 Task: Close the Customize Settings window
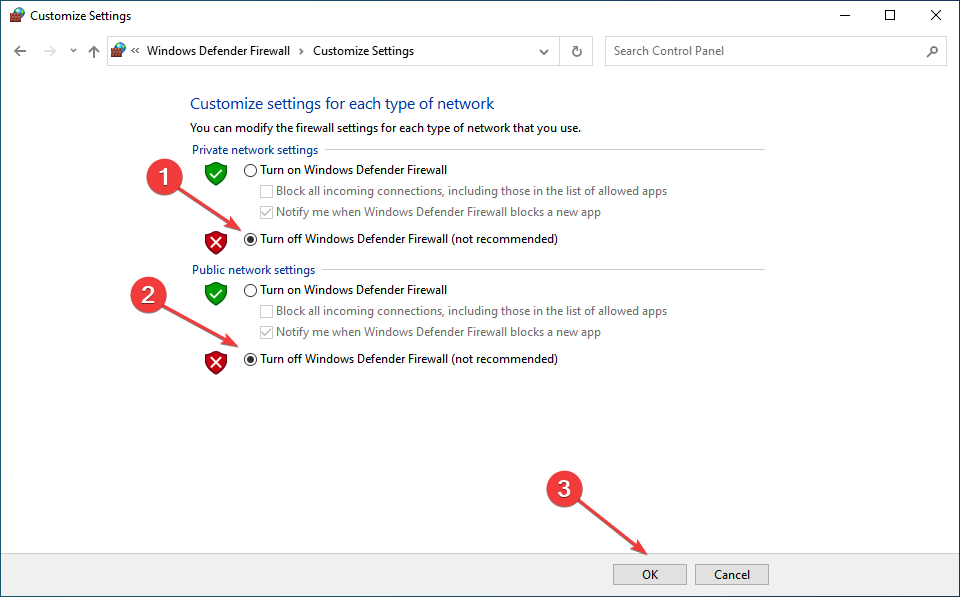(x=936, y=15)
